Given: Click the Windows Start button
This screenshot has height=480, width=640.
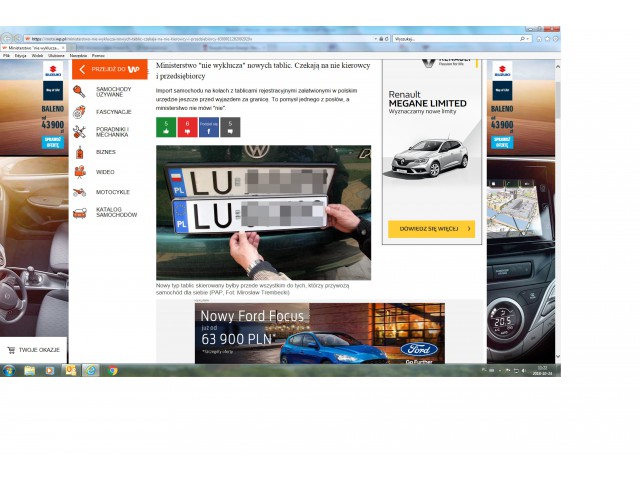Looking at the screenshot, I should pyautogui.click(x=8, y=370).
